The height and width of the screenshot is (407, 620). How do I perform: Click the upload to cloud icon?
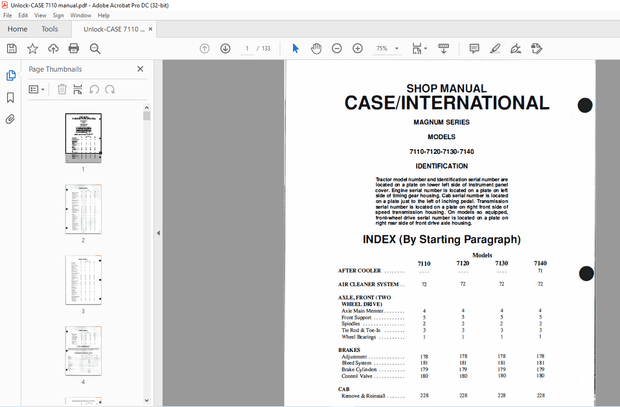(53, 49)
